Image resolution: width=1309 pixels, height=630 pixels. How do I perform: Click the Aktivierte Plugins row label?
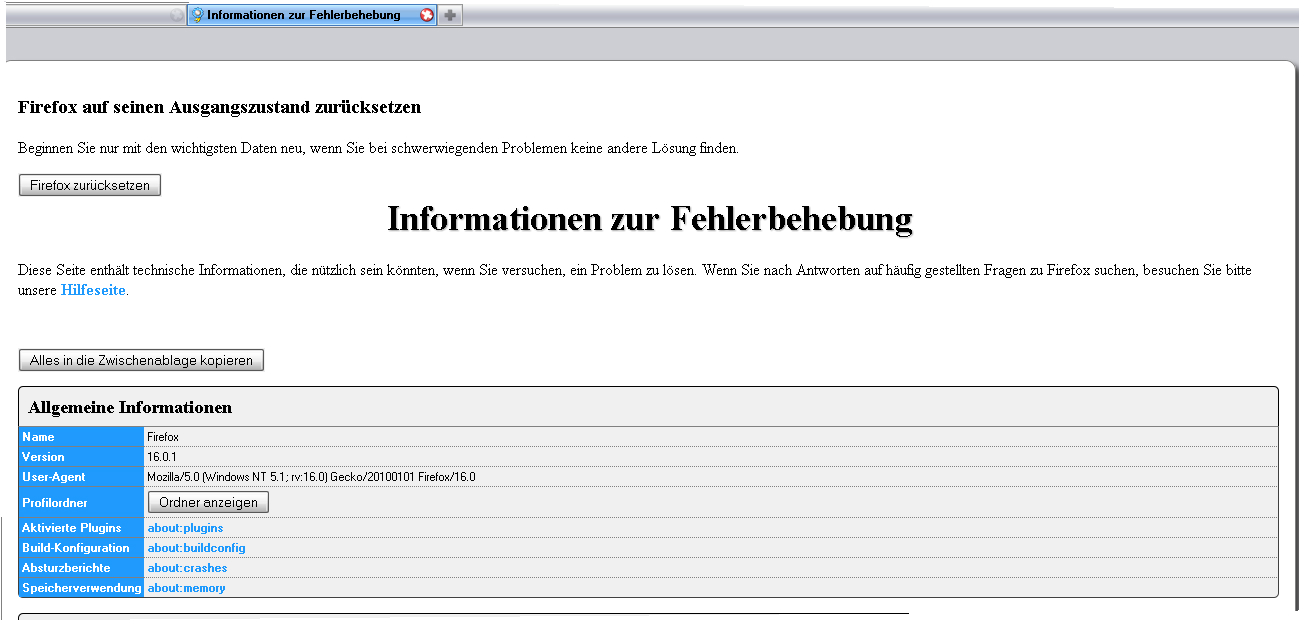coord(72,527)
